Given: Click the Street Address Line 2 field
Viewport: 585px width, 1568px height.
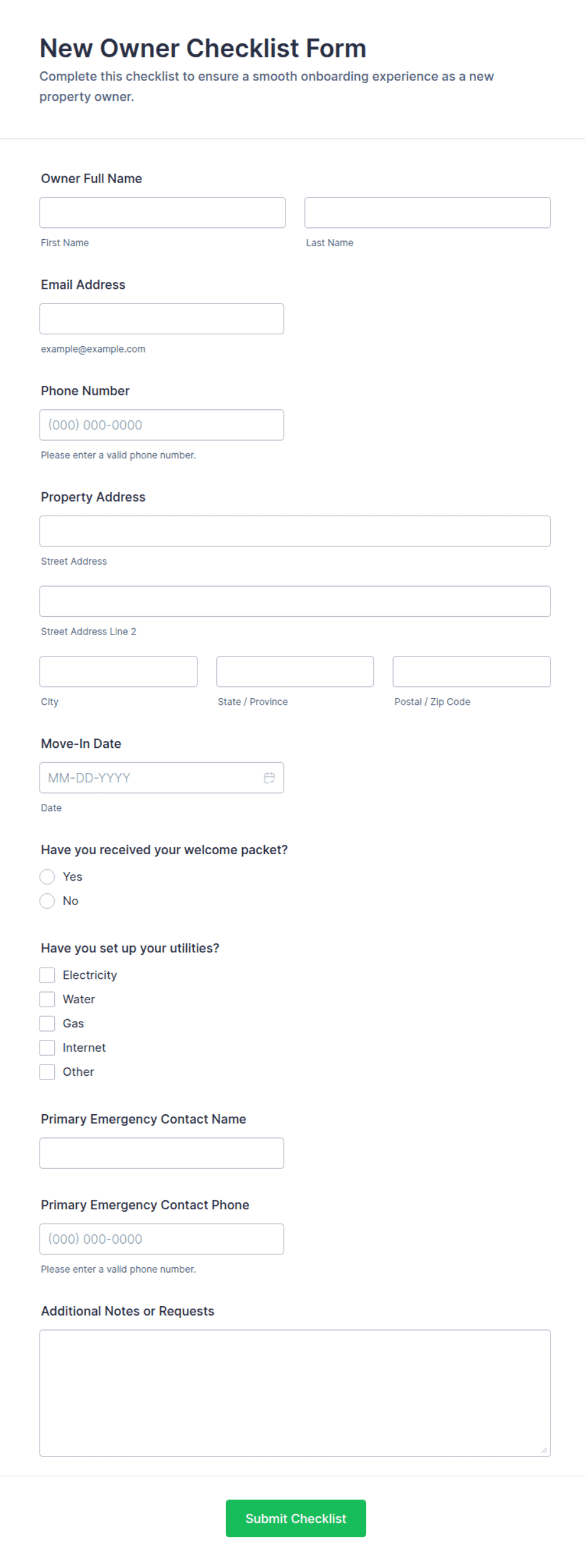Looking at the screenshot, I should 295,601.
